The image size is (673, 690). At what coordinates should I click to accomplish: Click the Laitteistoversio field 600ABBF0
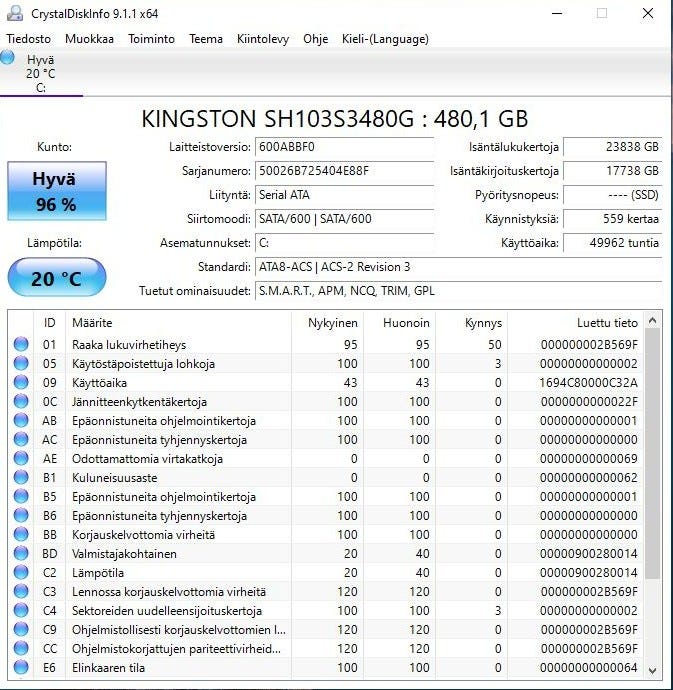click(344, 147)
